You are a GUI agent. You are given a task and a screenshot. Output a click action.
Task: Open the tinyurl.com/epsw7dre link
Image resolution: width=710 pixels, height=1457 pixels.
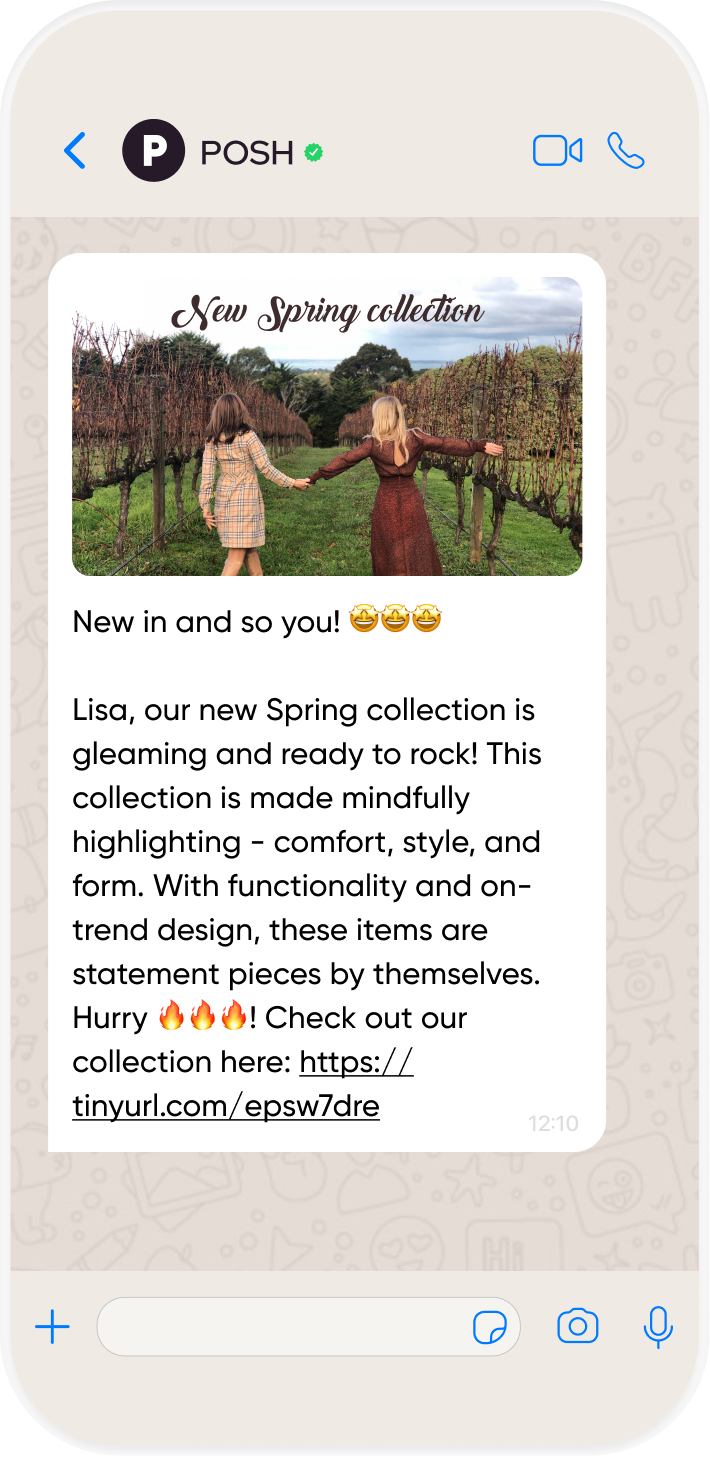243,1084
